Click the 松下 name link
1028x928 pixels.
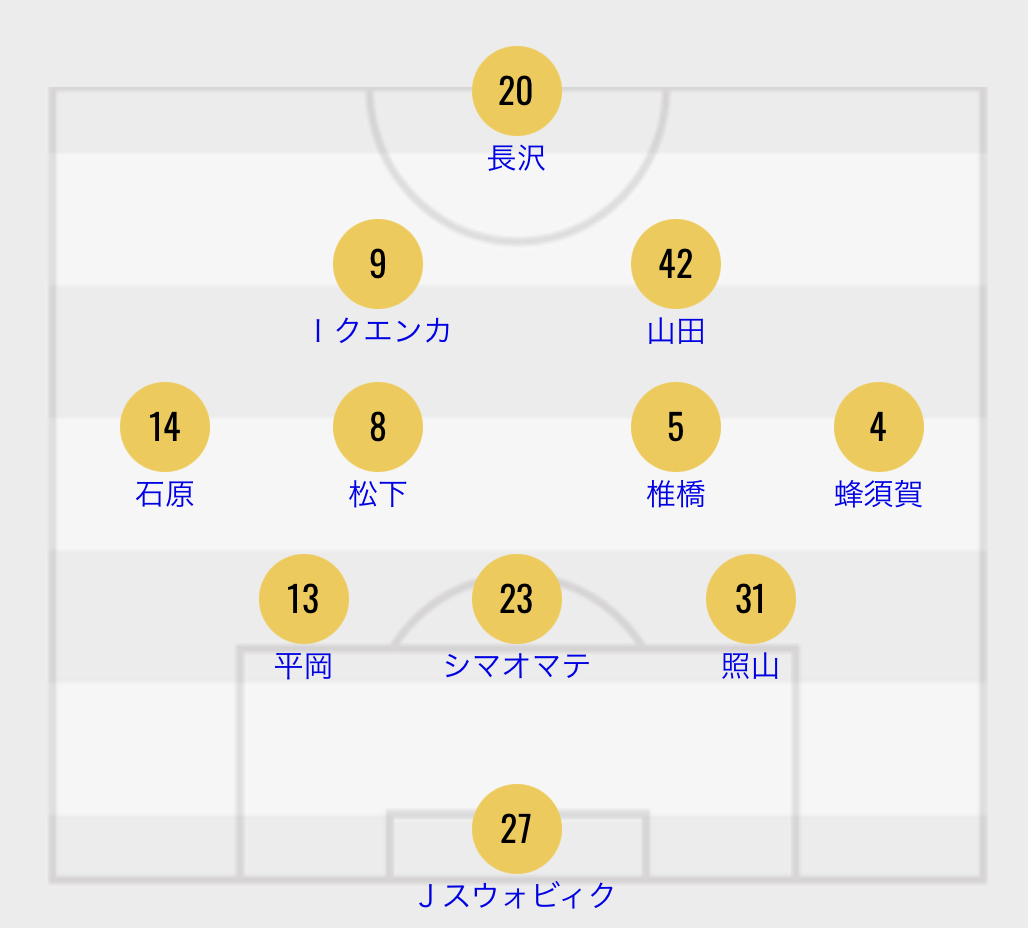[377, 494]
